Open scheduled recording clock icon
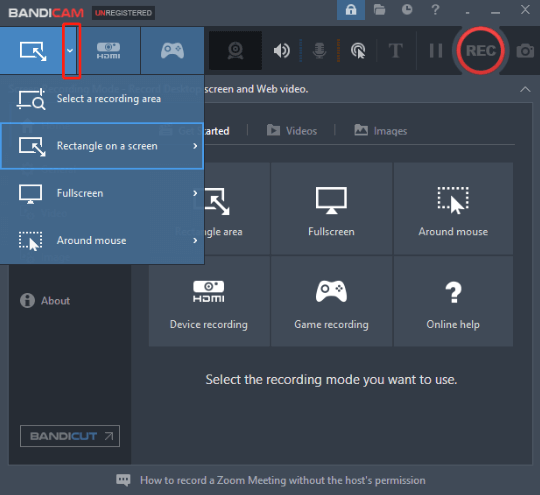 [x=407, y=10]
